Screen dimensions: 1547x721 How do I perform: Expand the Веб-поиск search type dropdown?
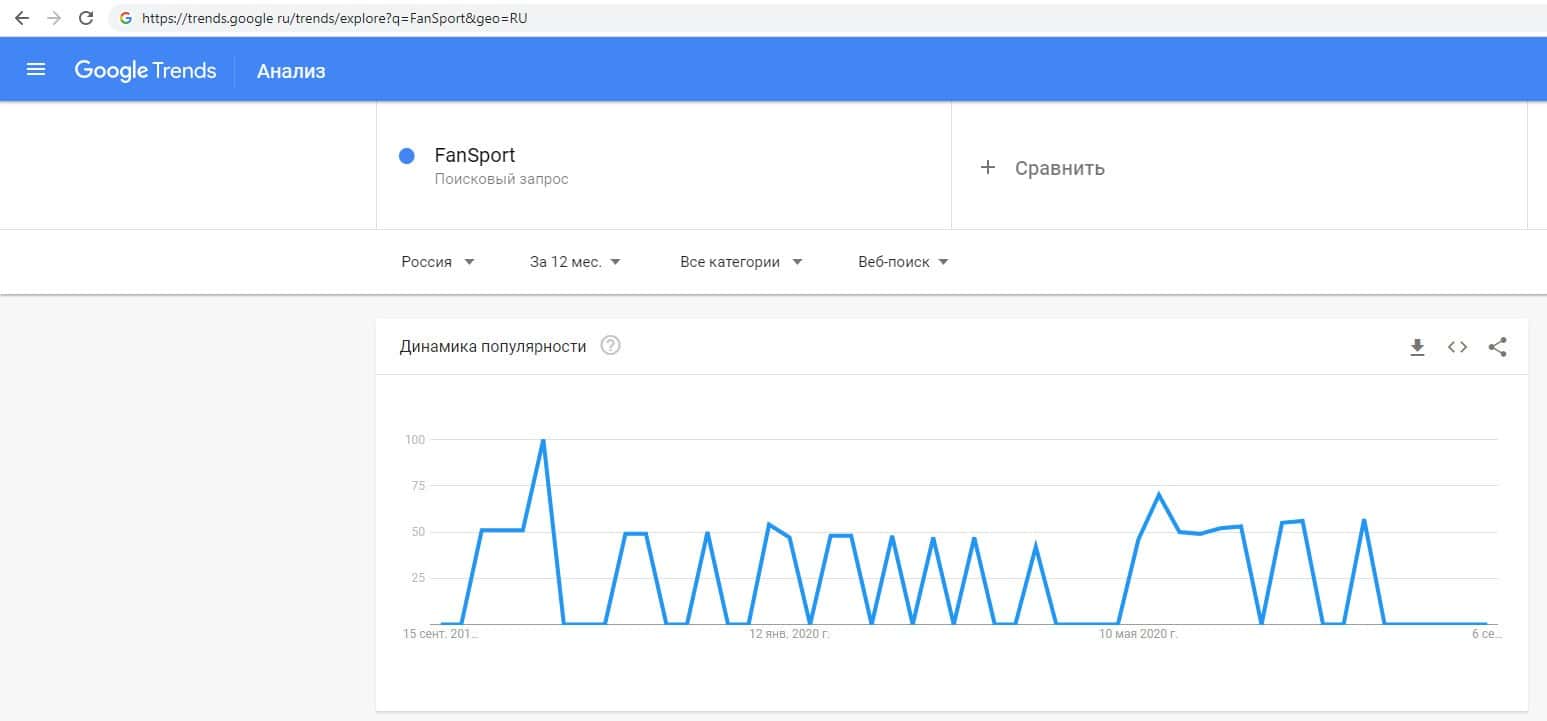903,262
